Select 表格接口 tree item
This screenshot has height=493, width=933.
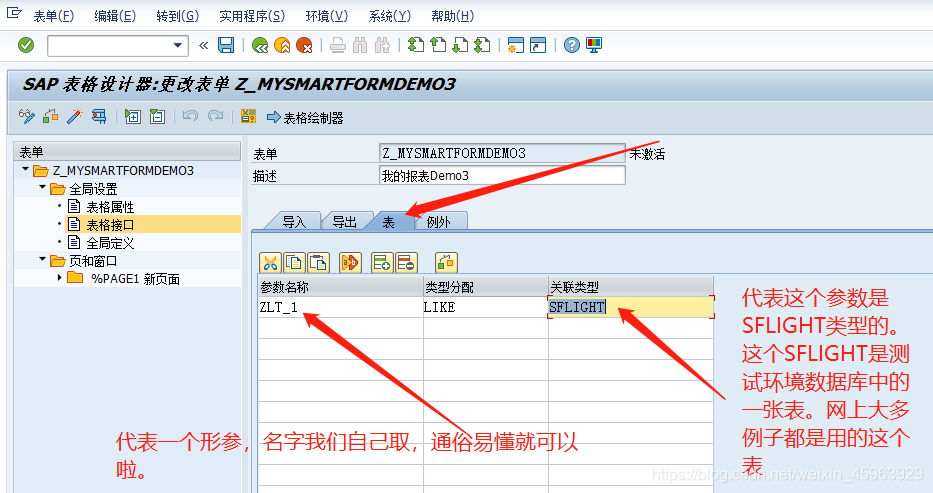click(110, 225)
